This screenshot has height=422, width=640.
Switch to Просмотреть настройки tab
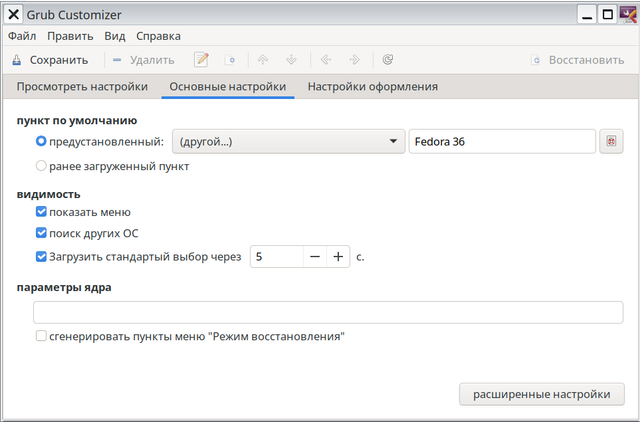(x=82, y=87)
